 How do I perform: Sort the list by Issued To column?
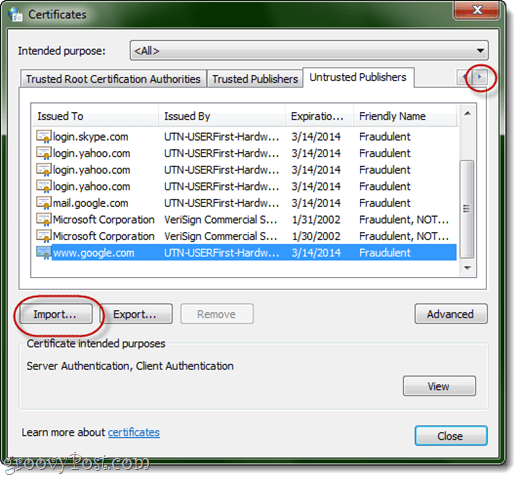95,116
